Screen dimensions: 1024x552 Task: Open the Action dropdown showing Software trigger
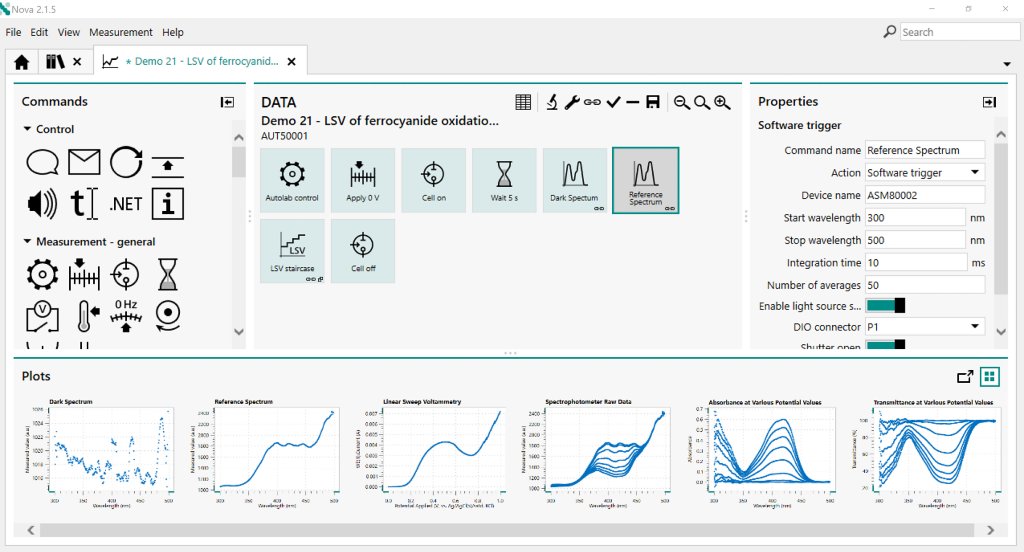924,172
